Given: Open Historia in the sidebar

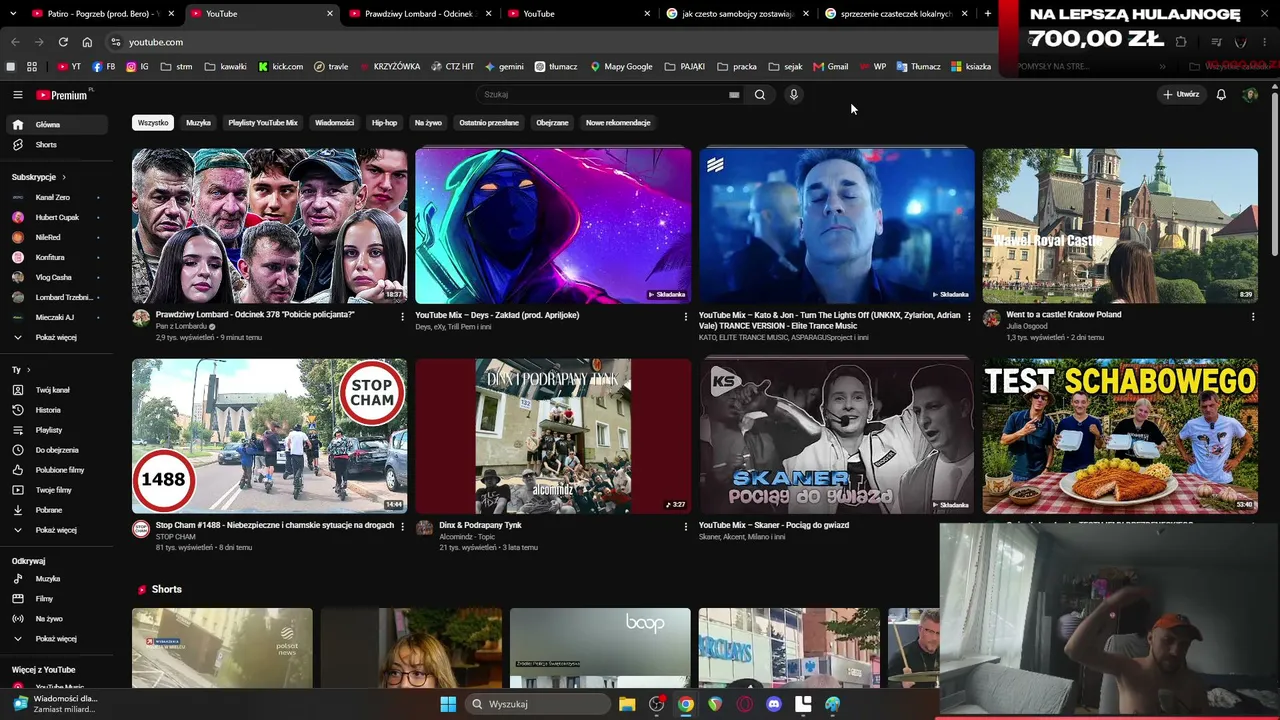Looking at the screenshot, I should coord(56,410).
